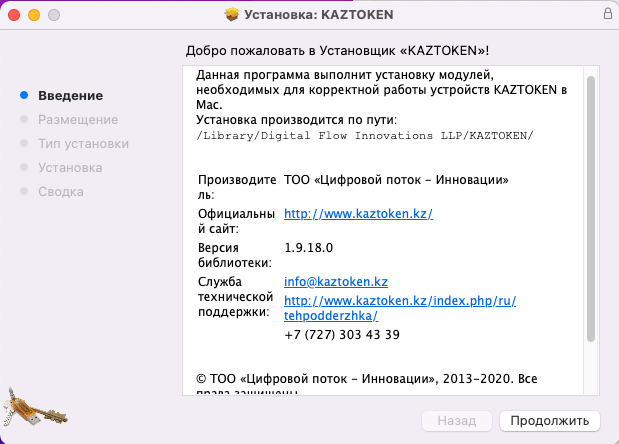The height and width of the screenshot is (444, 619).
Task: Click the blue bullet next to Введение
Action: [x=24, y=95]
